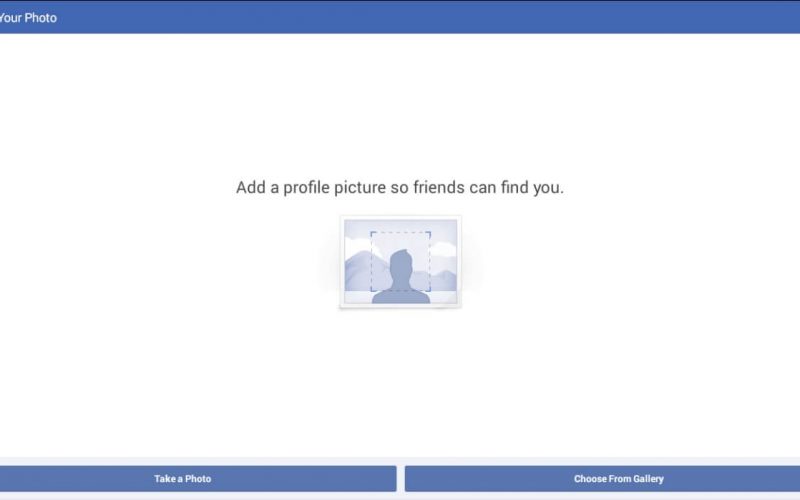This screenshot has width=800, height=500.
Task: Open Choose From Gallery option
Action: [603, 479]
